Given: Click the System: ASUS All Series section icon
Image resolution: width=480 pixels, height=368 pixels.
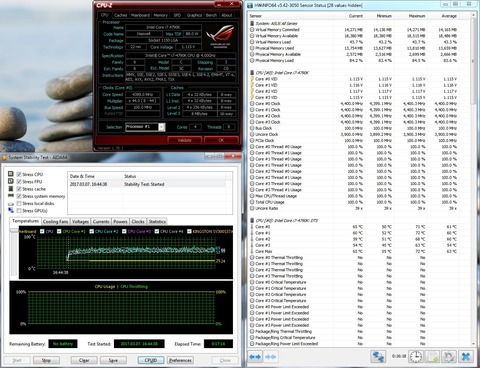Looking at the screenshot, I should point(252,24).
